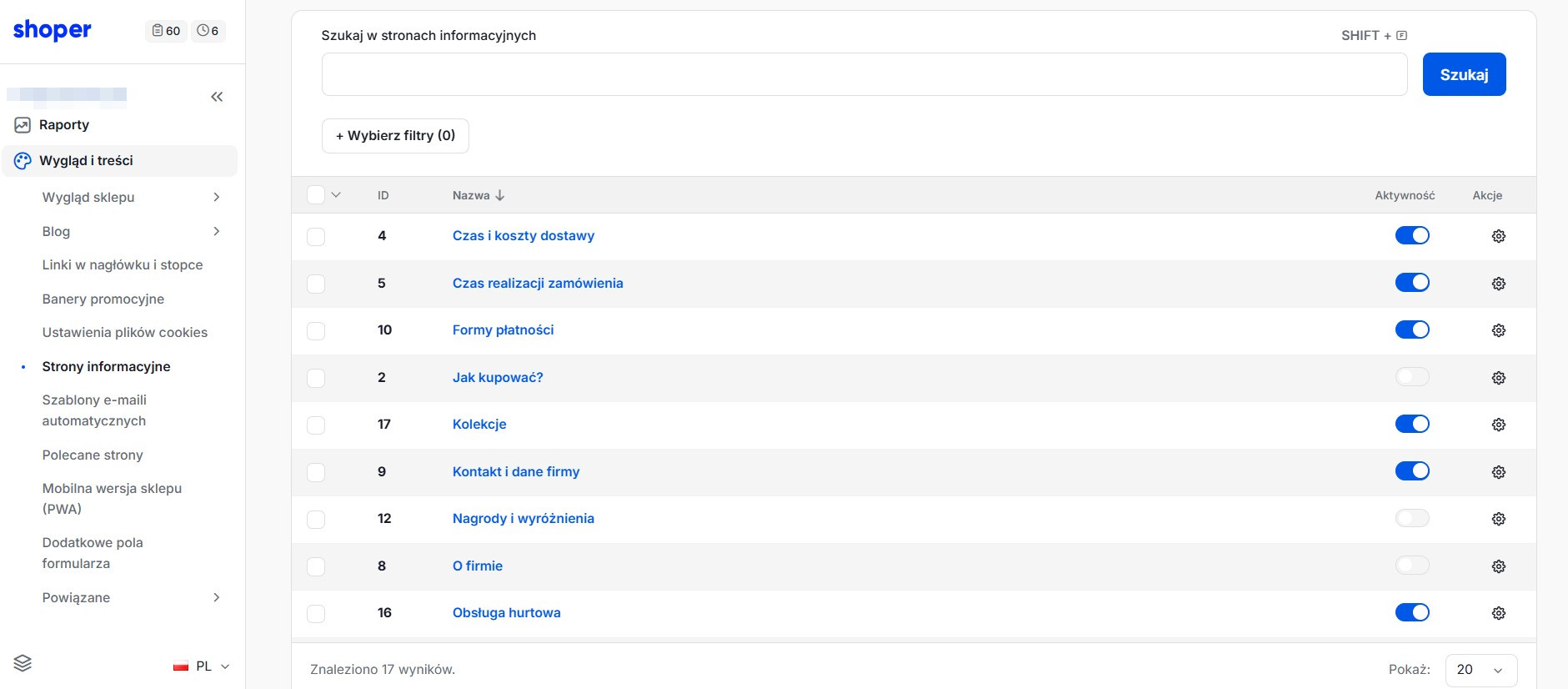Open Linki w nagłówku i stopce
The image size is (1568, 689).
click(123, 264)
